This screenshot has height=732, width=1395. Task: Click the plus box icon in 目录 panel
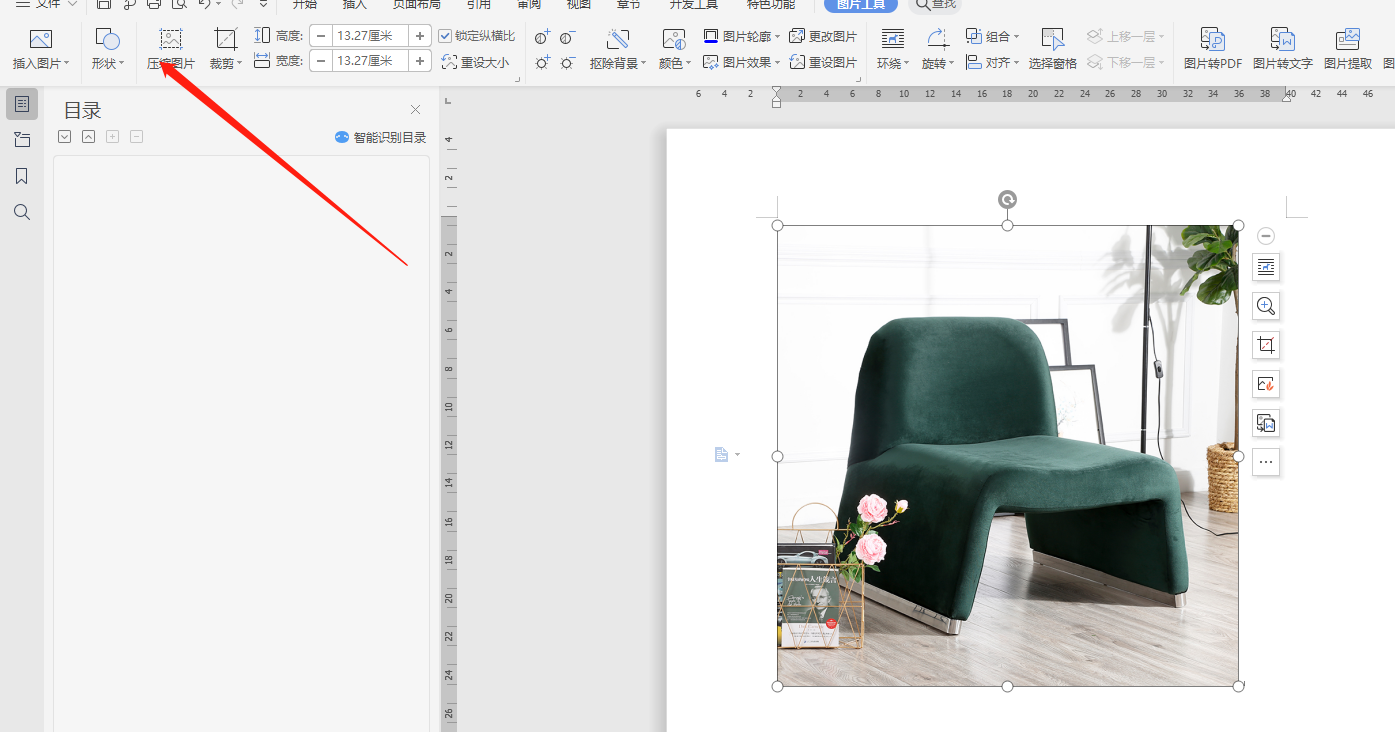coord(113,137)
